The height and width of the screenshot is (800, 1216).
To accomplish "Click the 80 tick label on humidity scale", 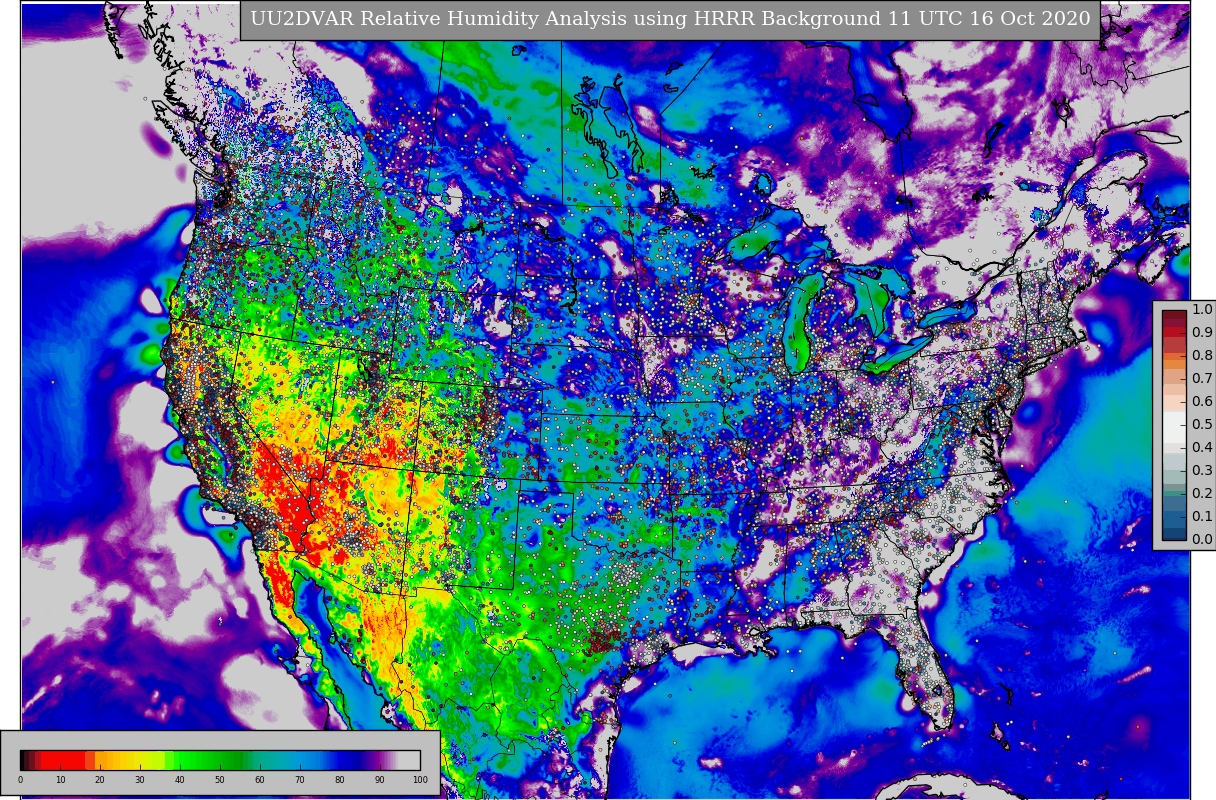I will [x=340, y=780].
